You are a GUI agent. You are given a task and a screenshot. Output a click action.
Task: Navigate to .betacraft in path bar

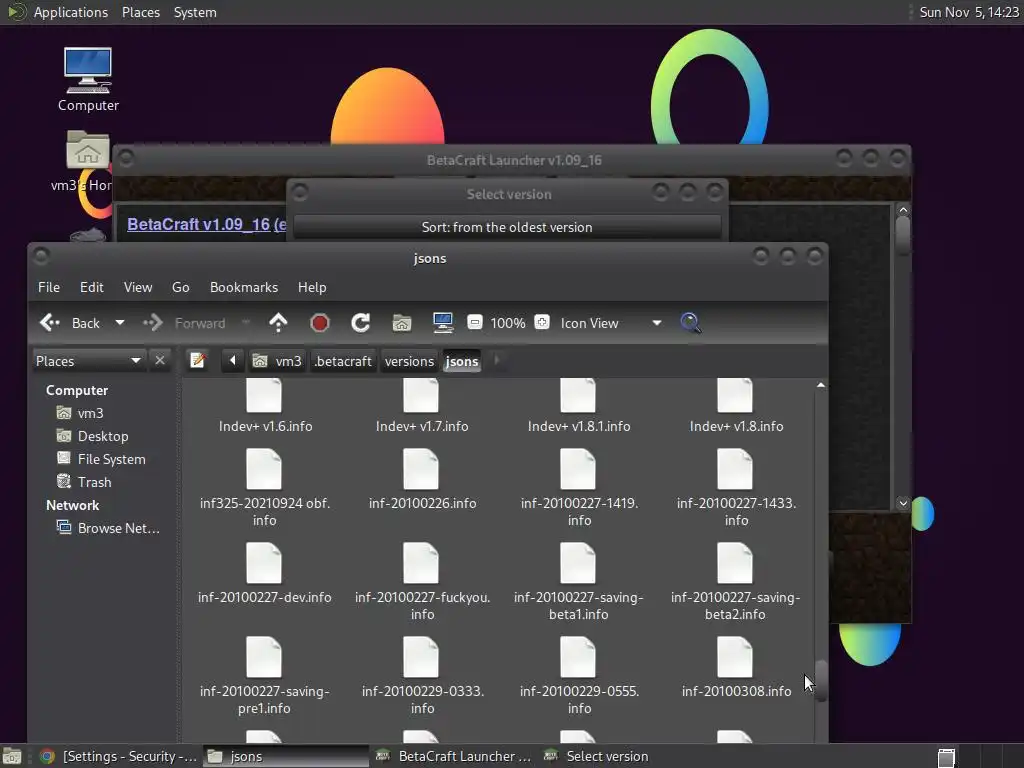pos(343,361)
